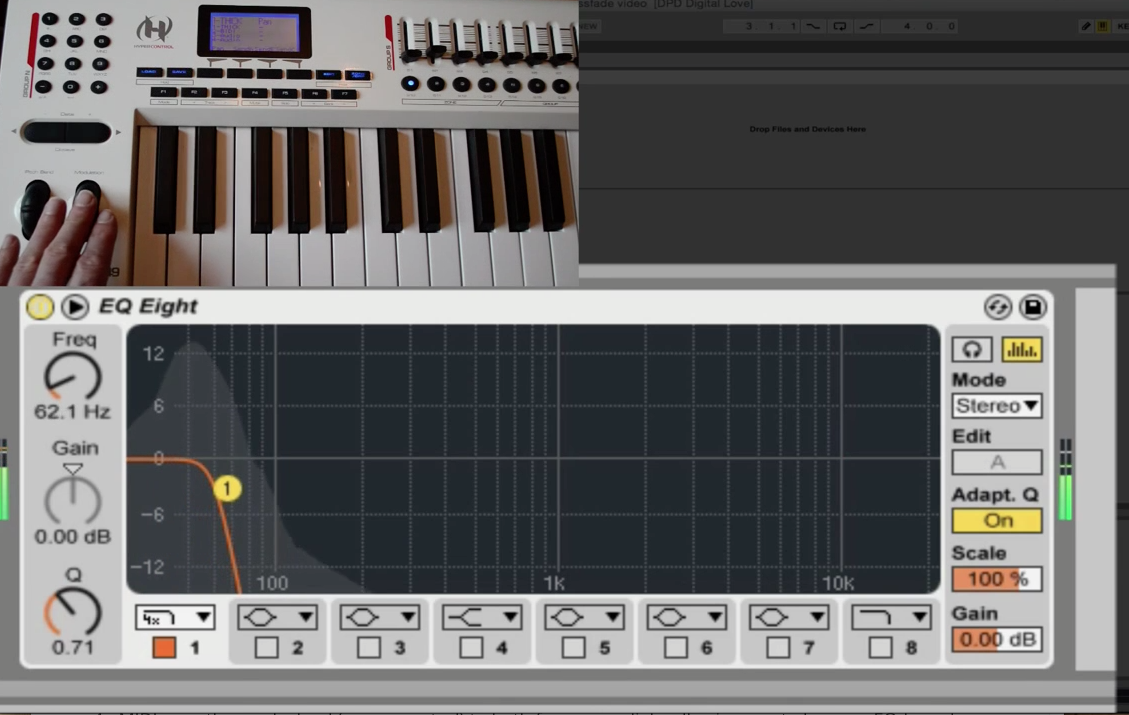
Task: Enable filter band 4 checkbox
Action: (471, 648)
